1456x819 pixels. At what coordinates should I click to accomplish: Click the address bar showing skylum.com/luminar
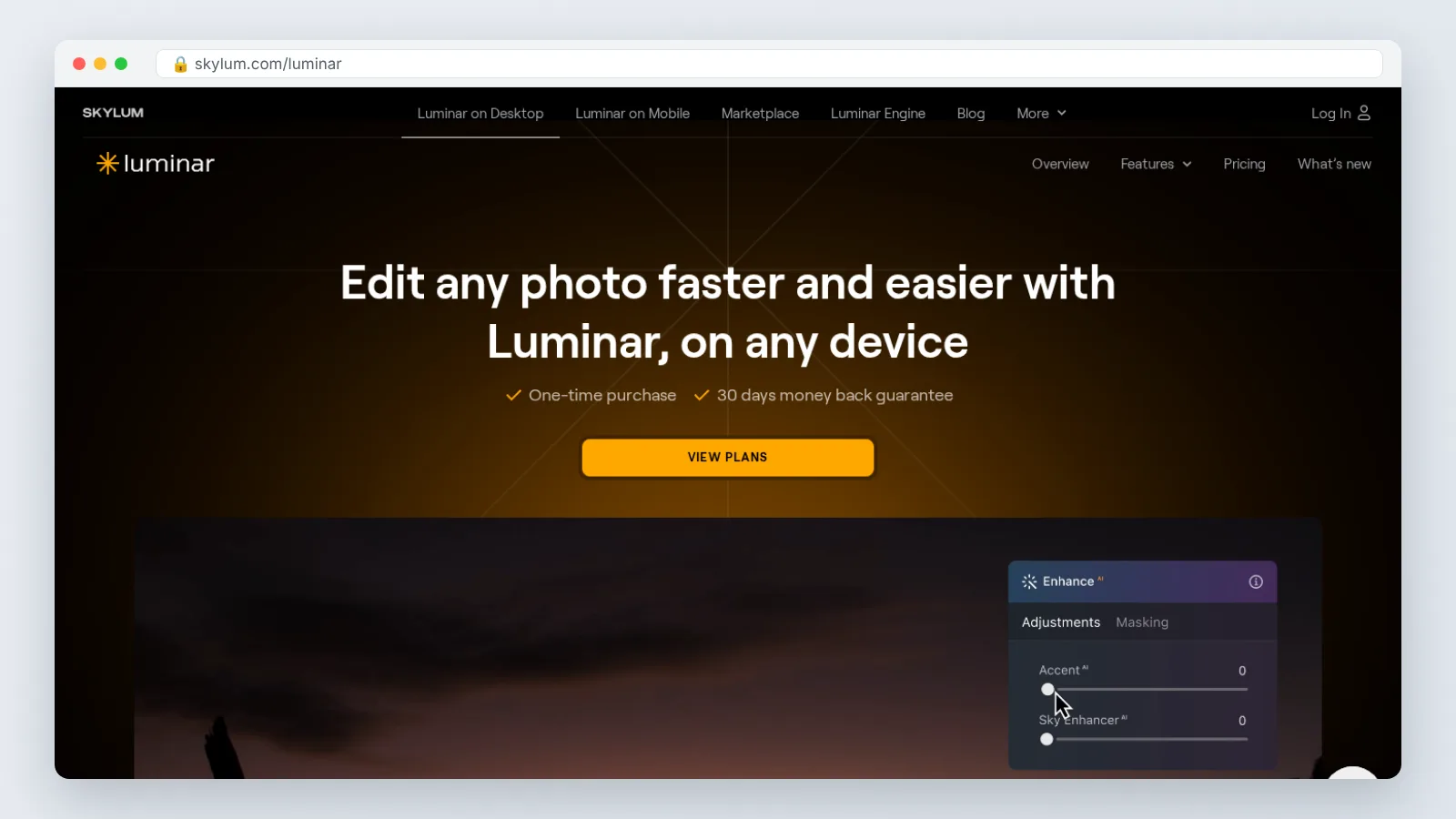tap(769, 64)
